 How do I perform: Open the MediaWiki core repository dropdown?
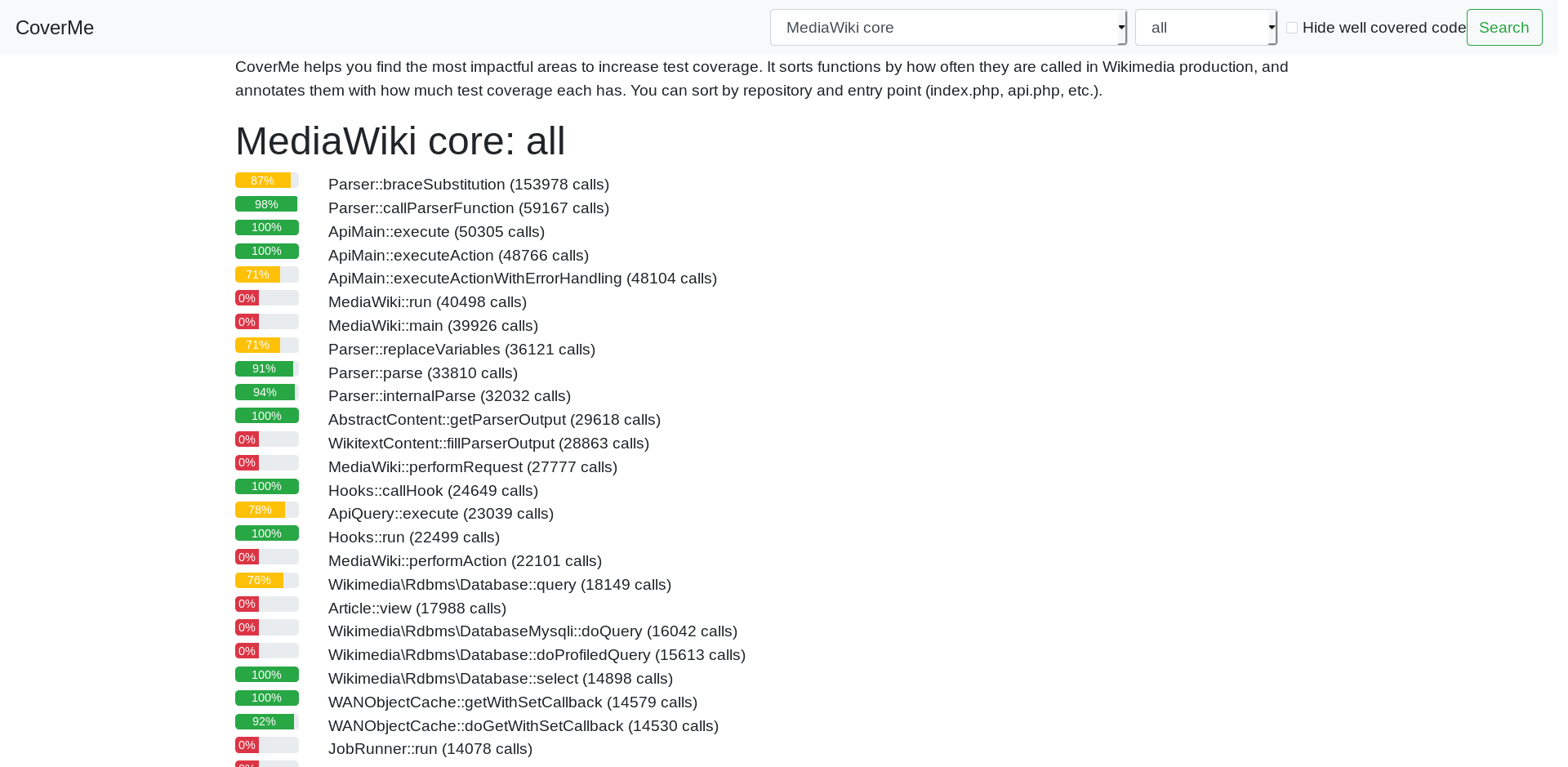point(948,28)
